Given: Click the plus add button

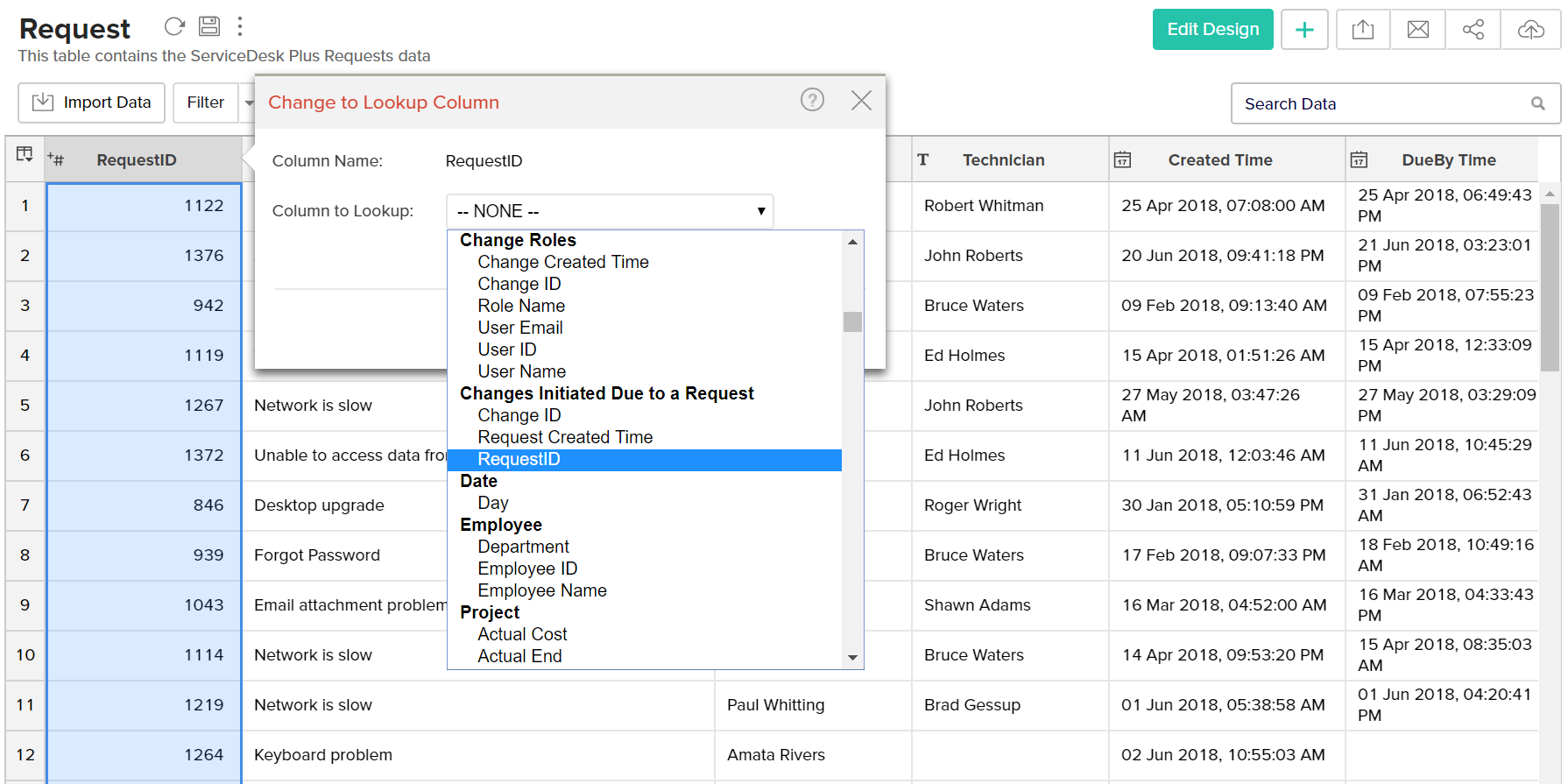Looking at the screenshot, I should point(1304,30).
